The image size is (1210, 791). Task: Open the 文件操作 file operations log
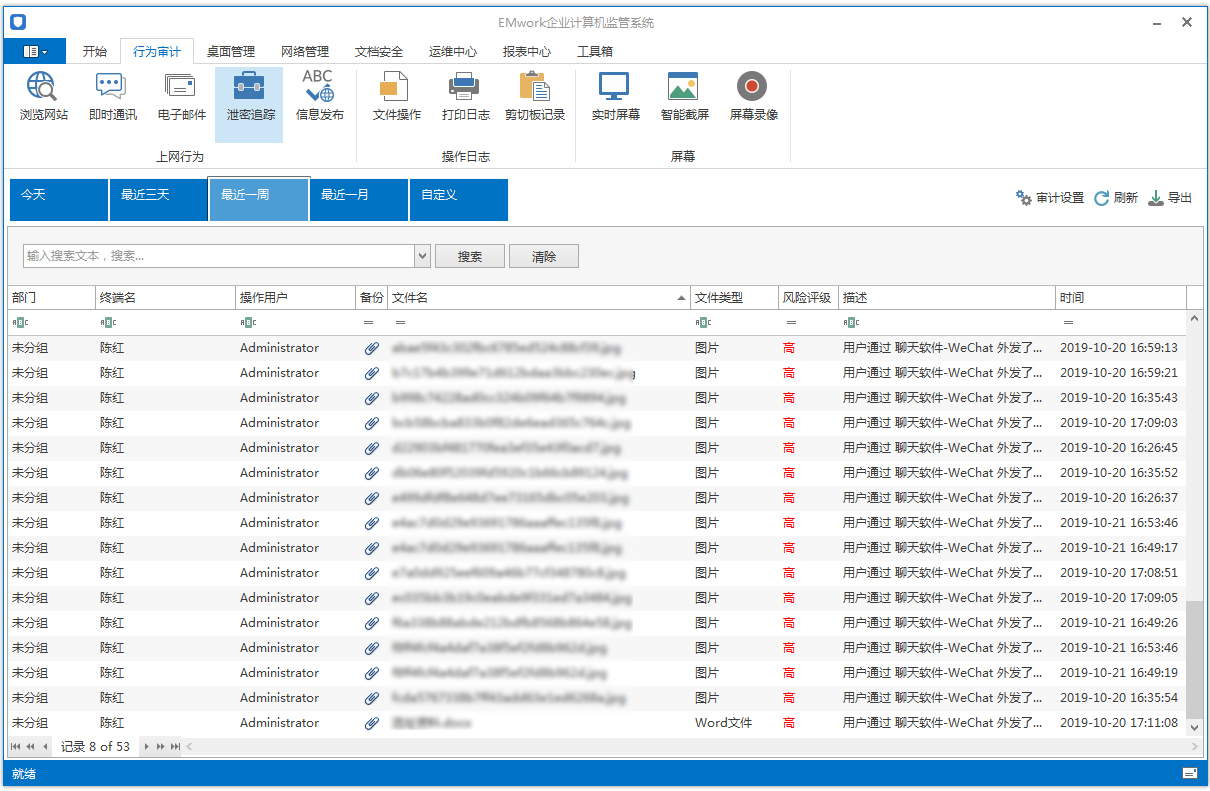point(396,98)
